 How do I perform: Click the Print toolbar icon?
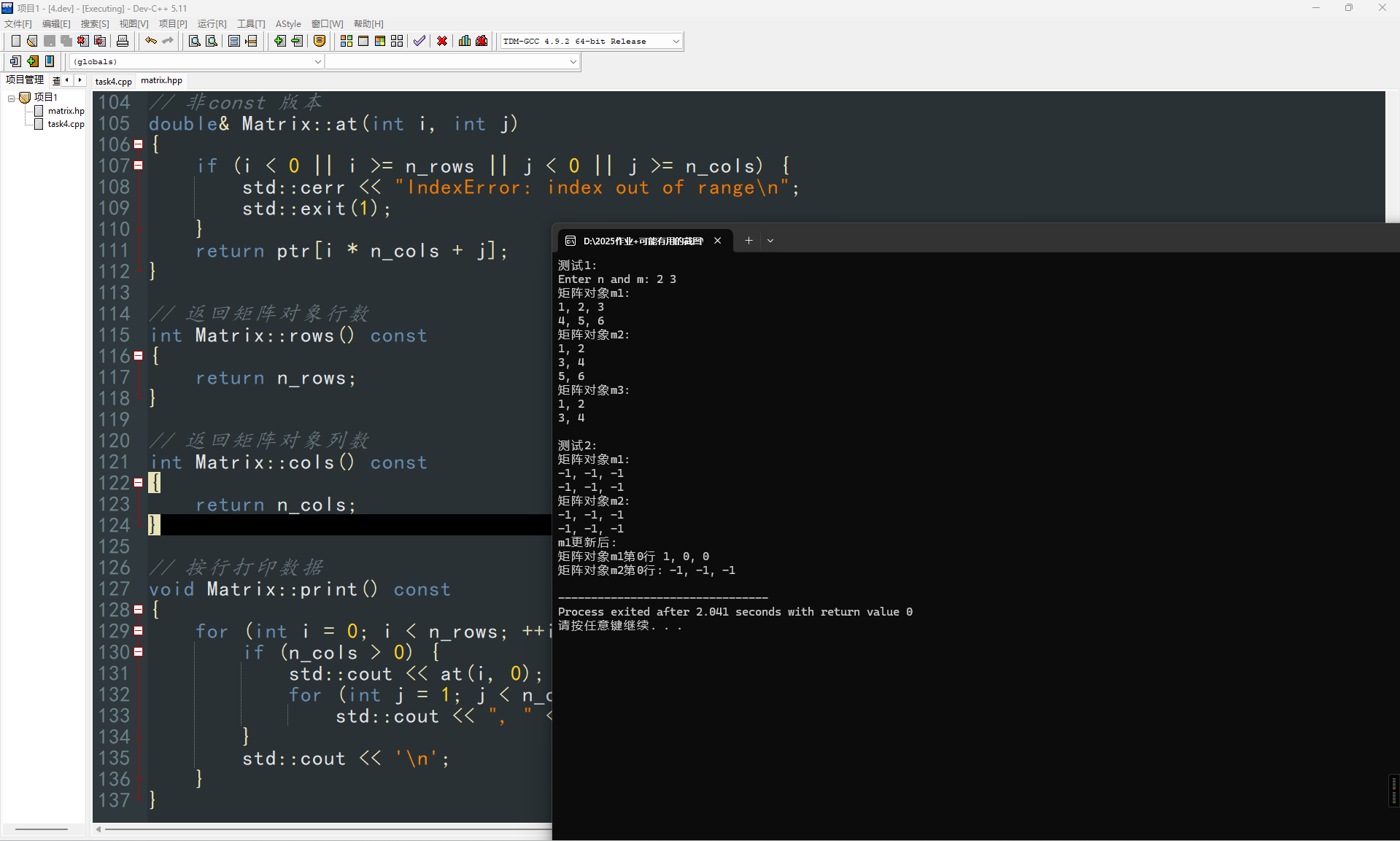pos(123,41)
